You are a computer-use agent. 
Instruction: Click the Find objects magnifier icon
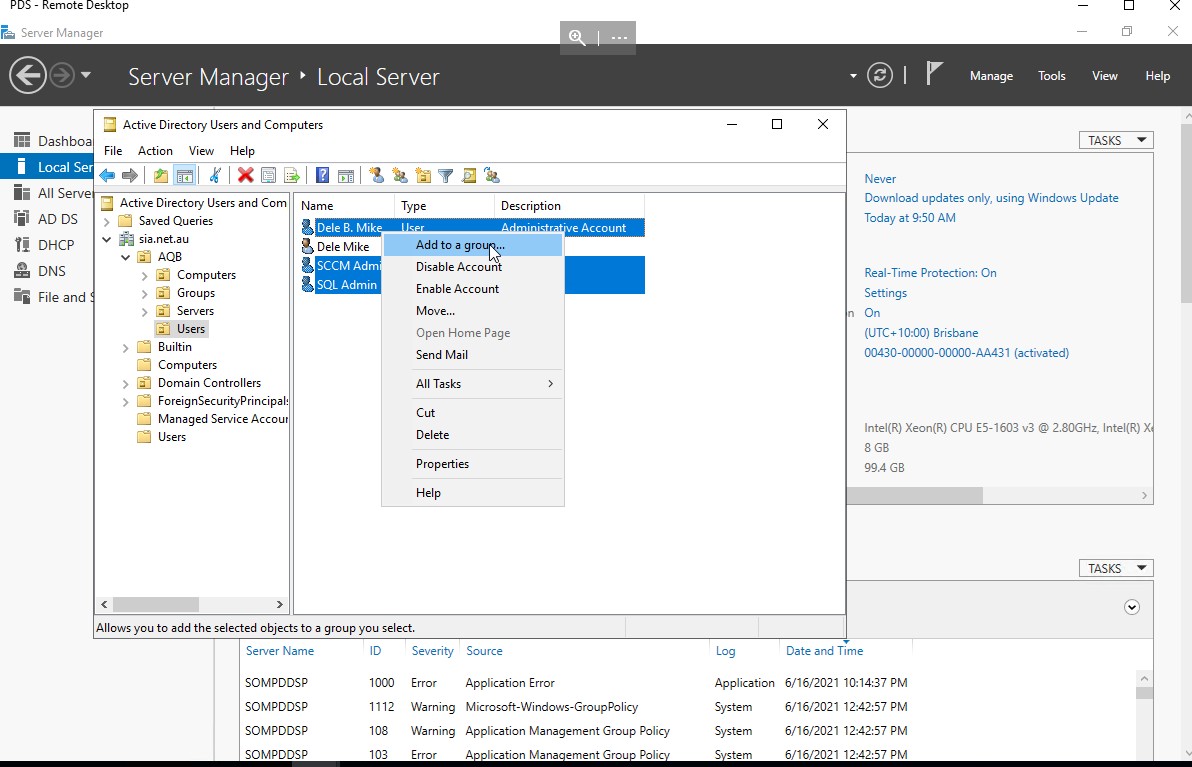tap(469, 176)
